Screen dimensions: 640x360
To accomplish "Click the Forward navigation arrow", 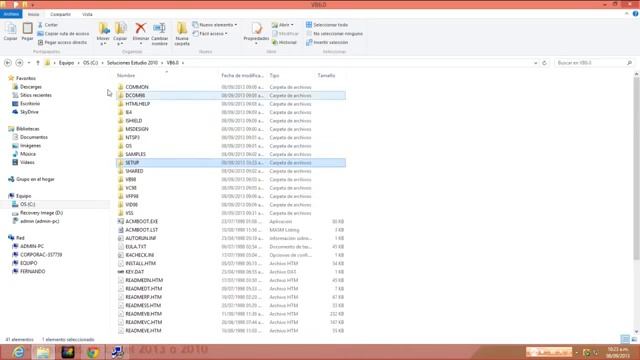I will [x=19, y=63].
